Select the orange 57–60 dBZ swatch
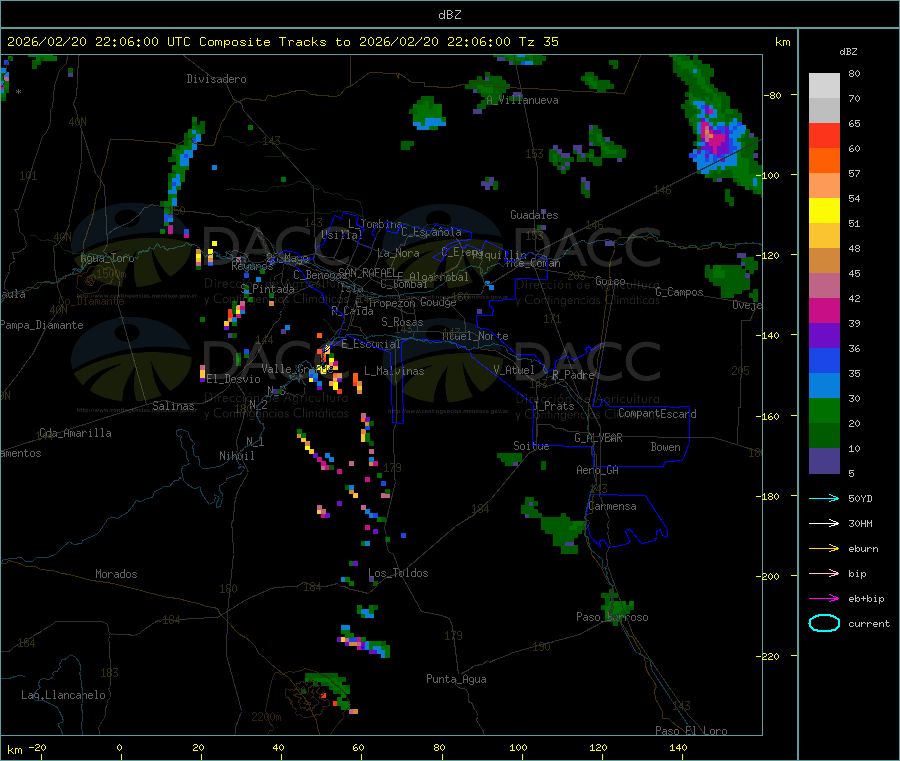The width and height of the screenshot is (900, 761). (824, 161)
